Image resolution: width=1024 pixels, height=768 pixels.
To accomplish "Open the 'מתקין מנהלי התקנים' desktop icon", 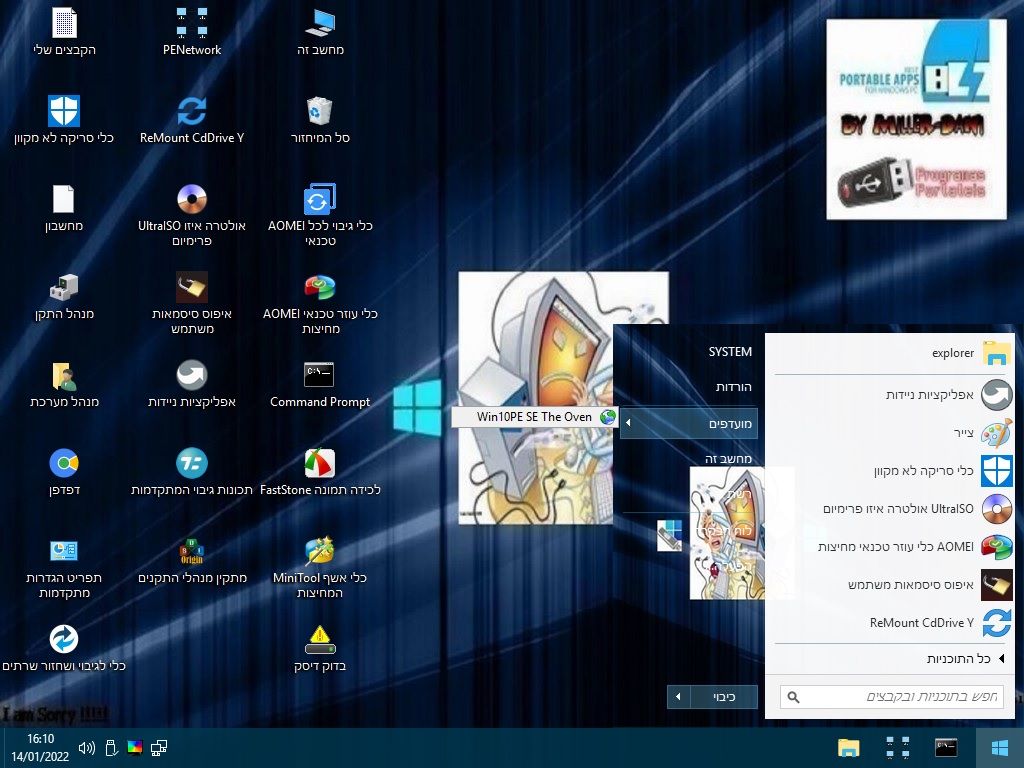I will pos(192,561).
